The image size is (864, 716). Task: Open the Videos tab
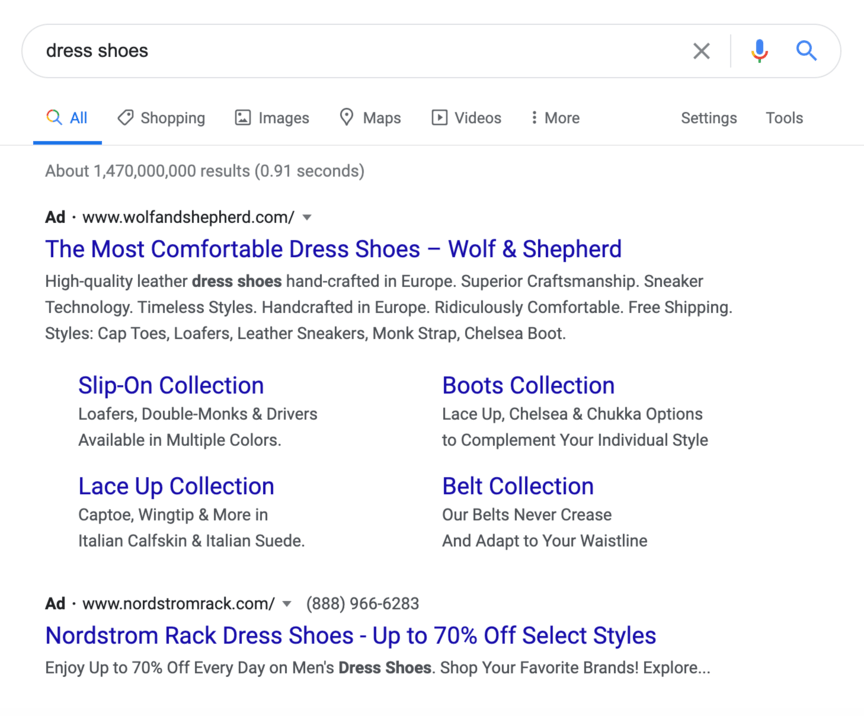466,118
